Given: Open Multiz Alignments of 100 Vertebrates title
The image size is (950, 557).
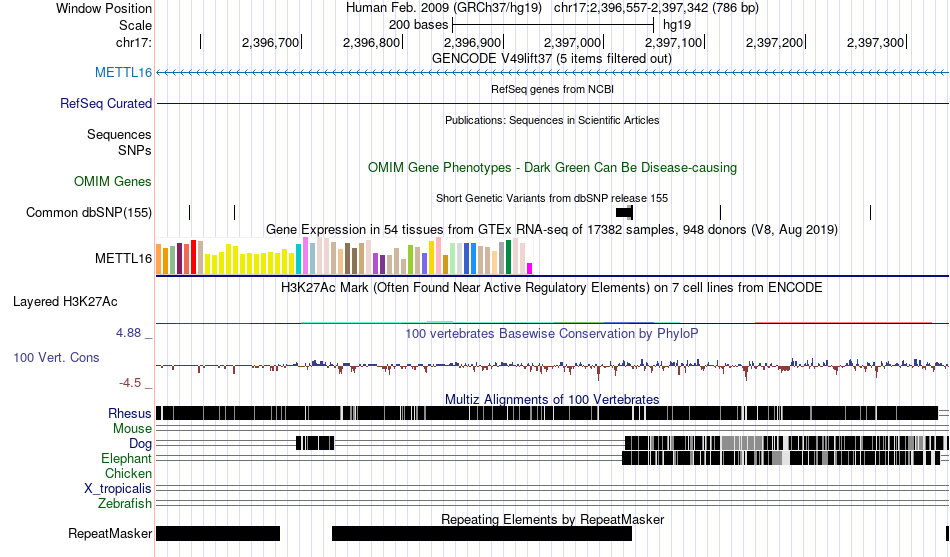Looking at the screenshot, I should coord(552,399).
